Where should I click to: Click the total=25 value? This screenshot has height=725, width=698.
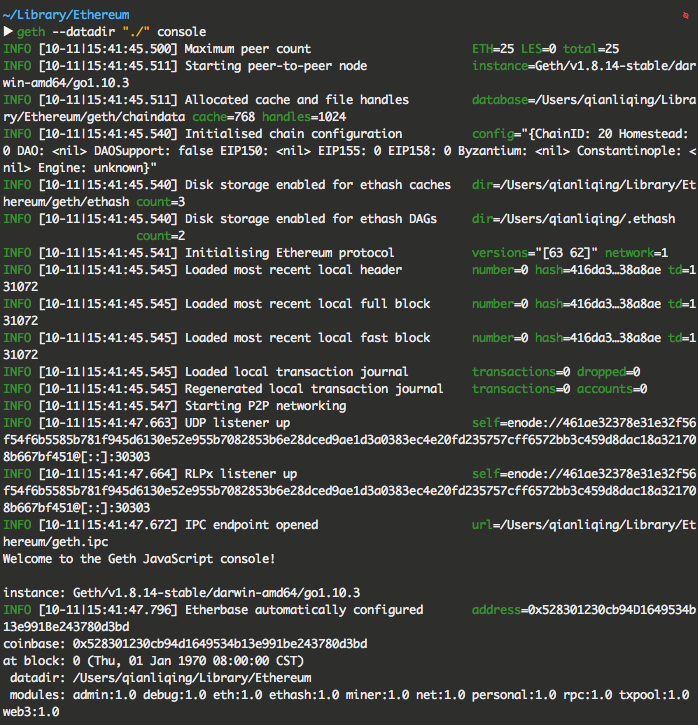pos(591,49)
